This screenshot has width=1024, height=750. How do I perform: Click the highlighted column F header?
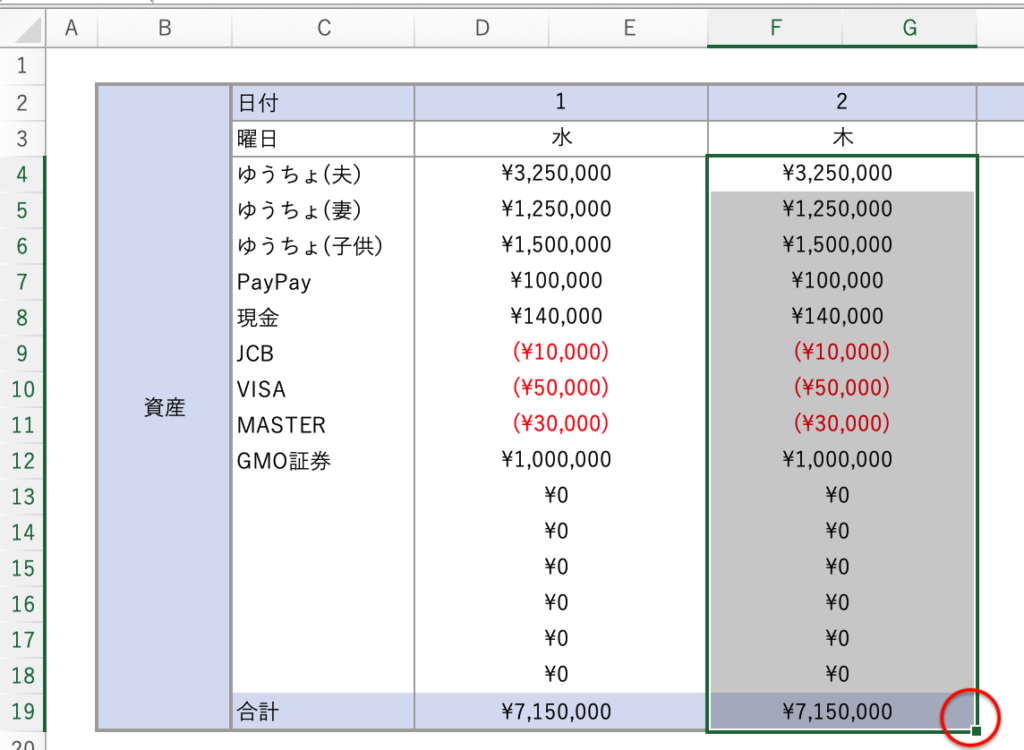[x=775, y=29]
